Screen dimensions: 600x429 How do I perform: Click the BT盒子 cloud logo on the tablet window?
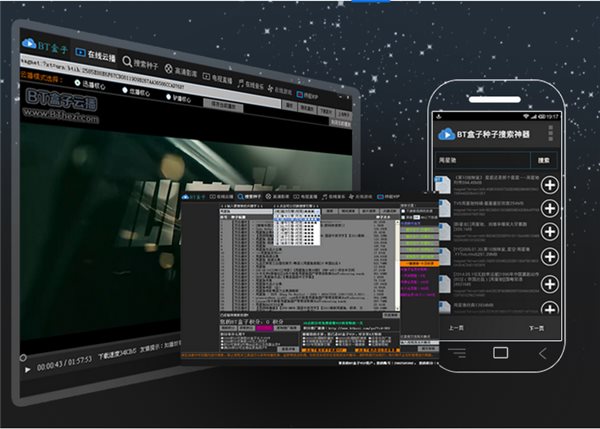pyautogui.click(x=29, y=43)
